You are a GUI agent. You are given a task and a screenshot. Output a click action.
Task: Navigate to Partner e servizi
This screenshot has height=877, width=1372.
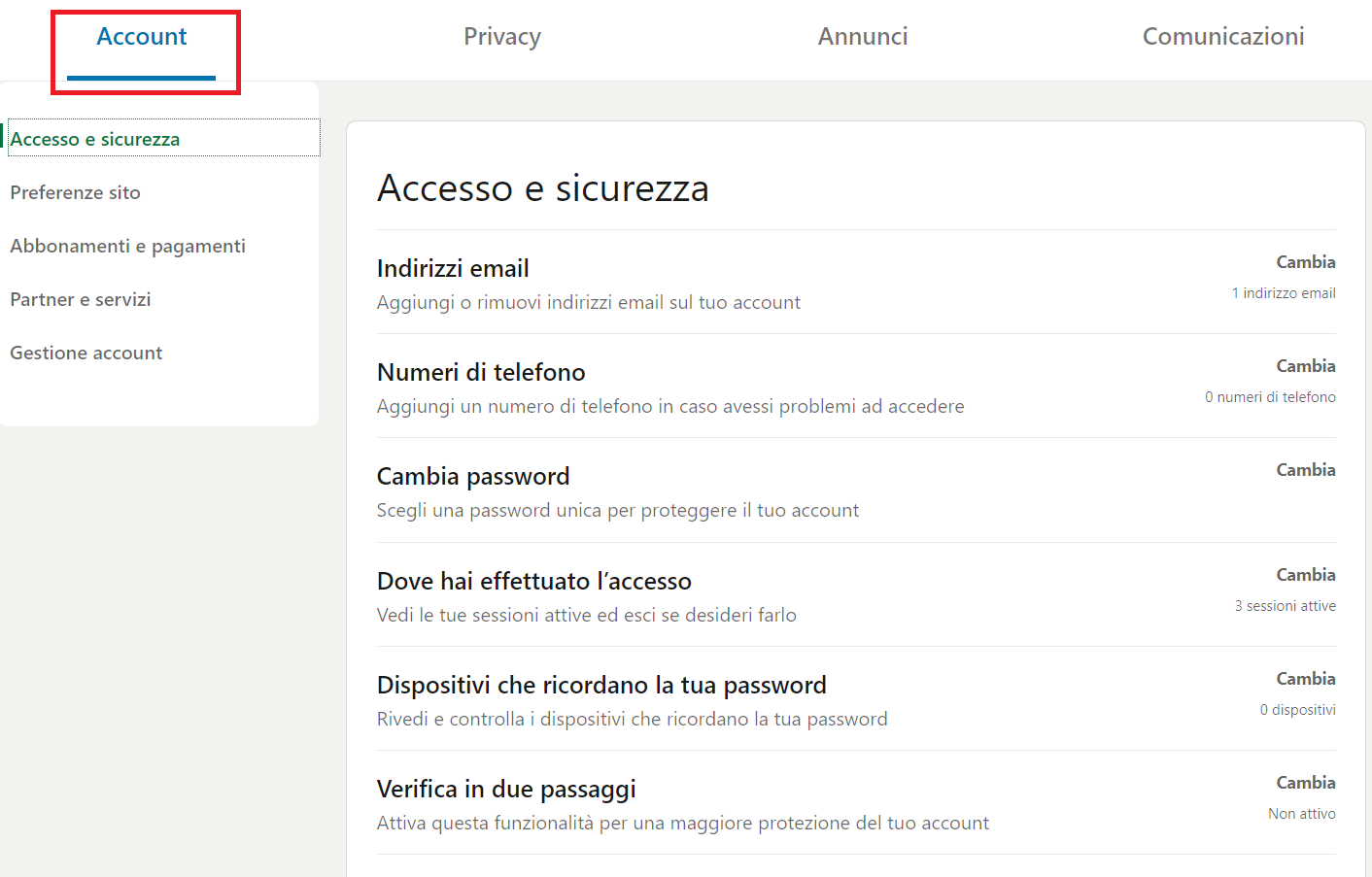(81, 299)
